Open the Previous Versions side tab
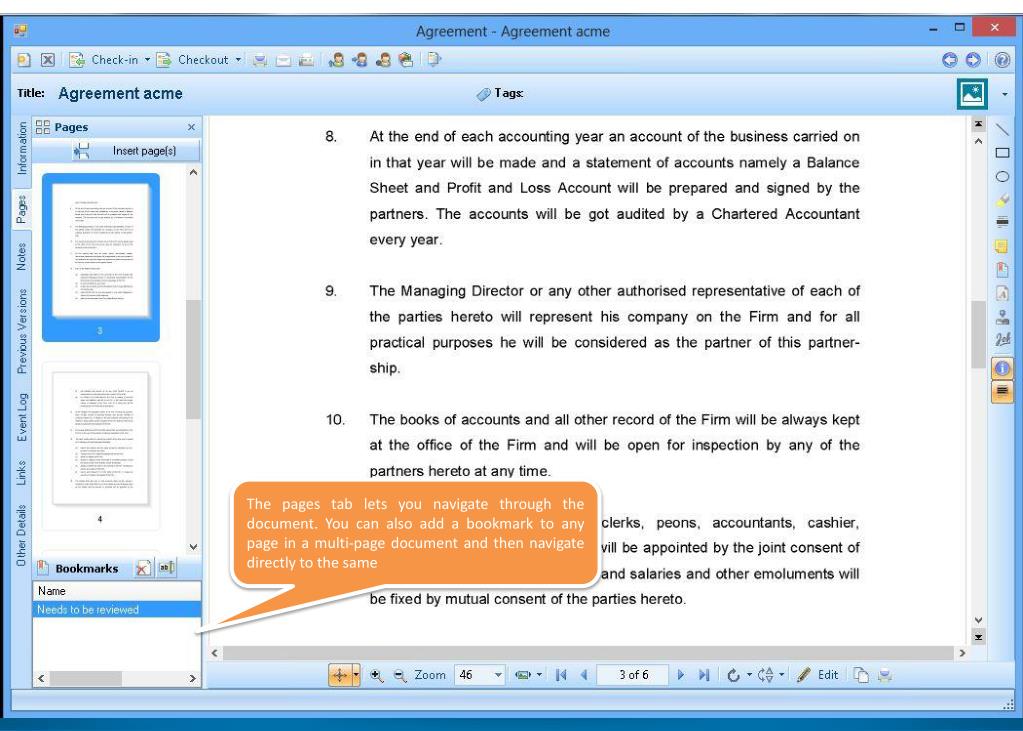The height and width of the screenshot is (731, 1023). click(x=22, y=331)
